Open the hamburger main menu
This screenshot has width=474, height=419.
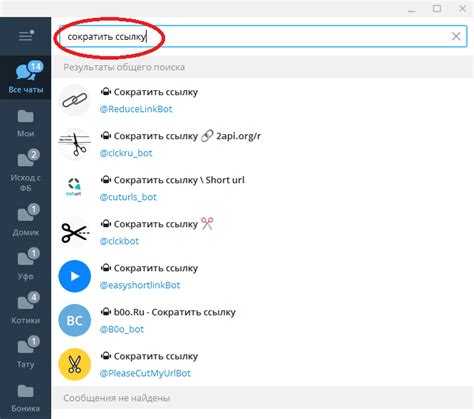(x=26, y=36)
